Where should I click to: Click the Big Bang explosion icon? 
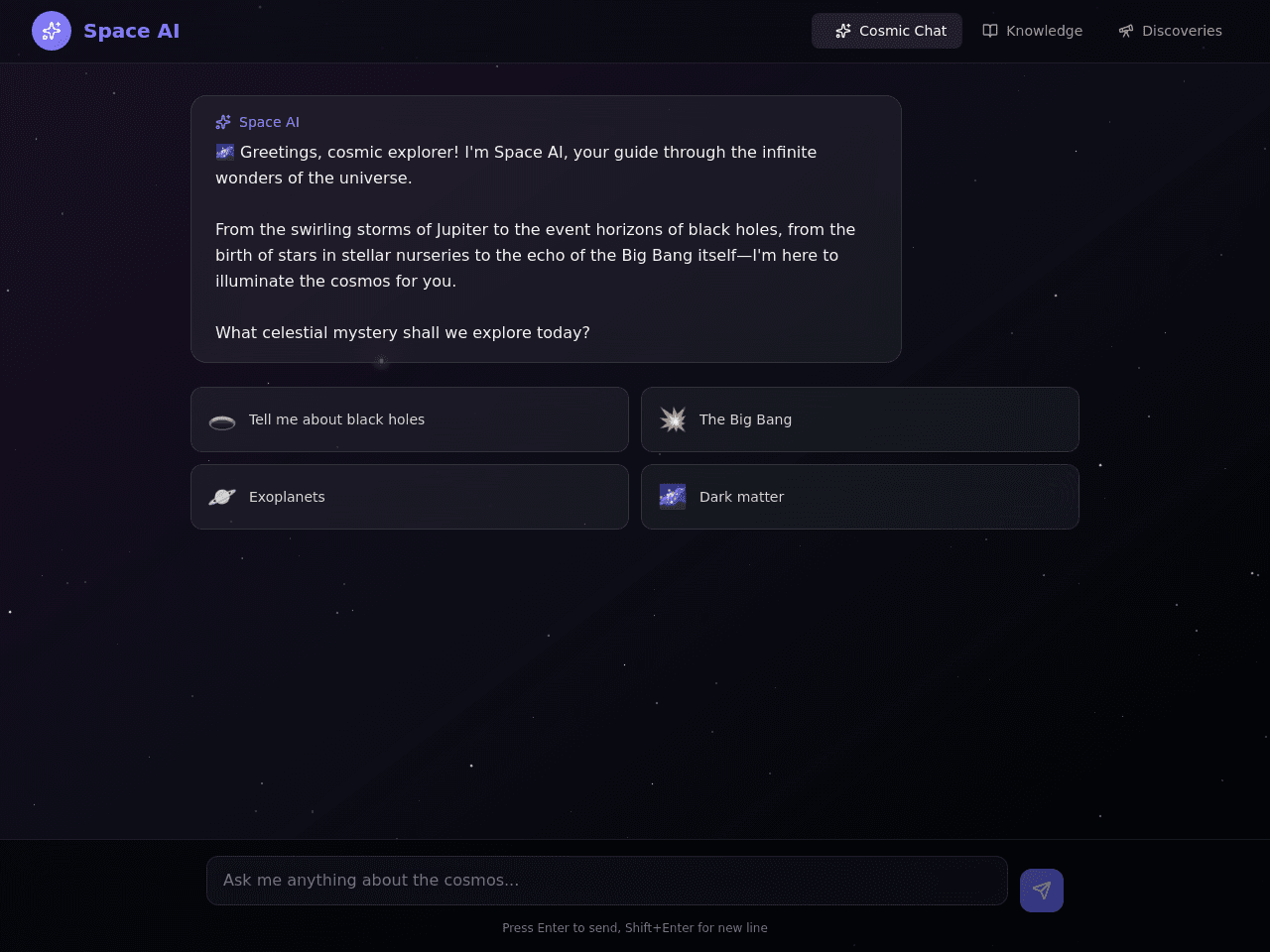coord(673,420)
